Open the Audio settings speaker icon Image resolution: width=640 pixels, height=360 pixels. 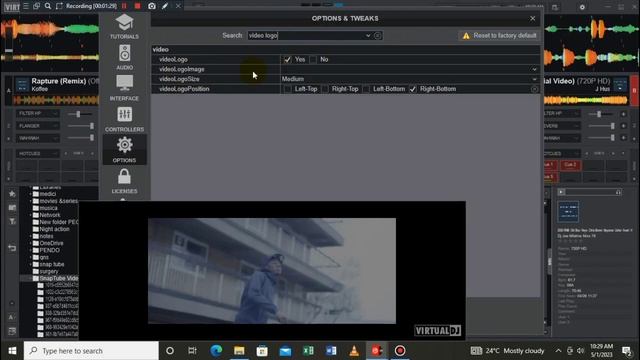pyautogui.click(x=124, y=53)
